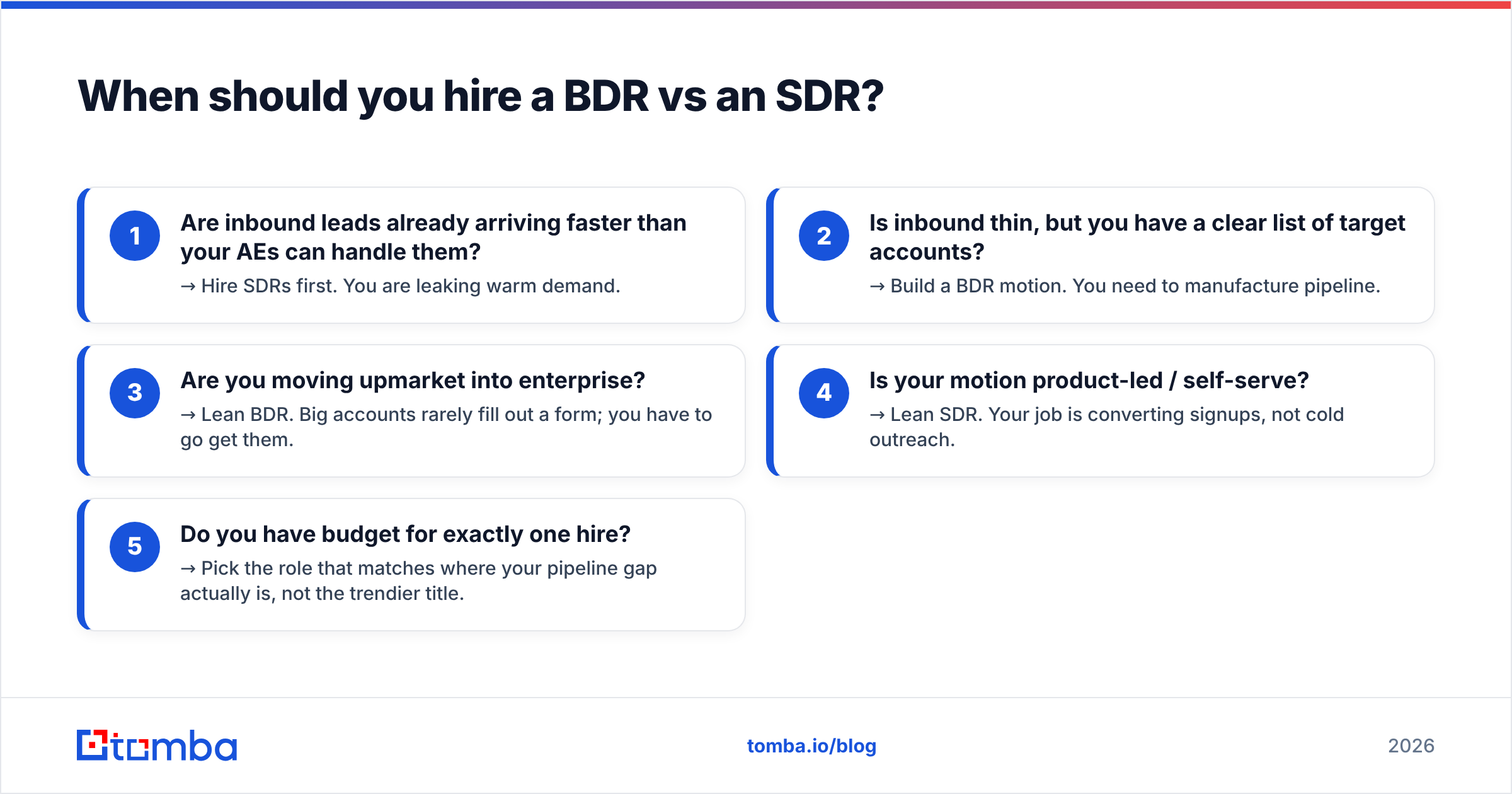Click 'Do you have budget for exactly one hire?'
This screenshot has height=794, width=1512.
click(405, 534)
